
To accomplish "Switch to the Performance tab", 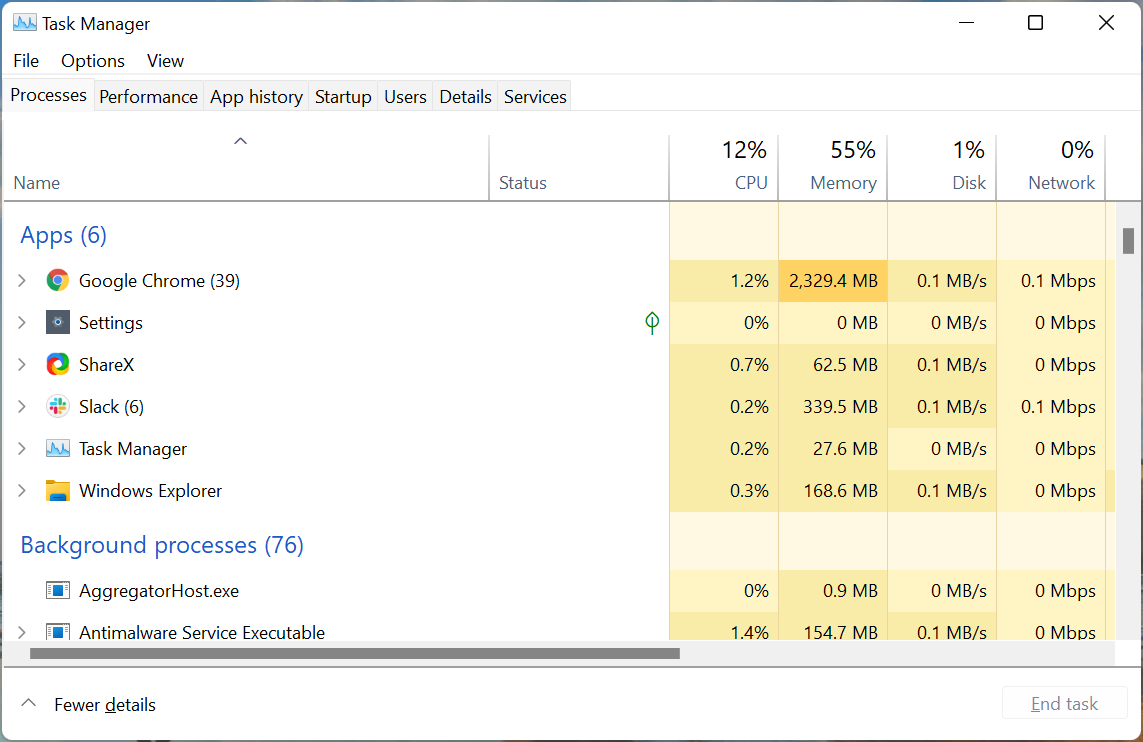I will [x=148, y=95].
